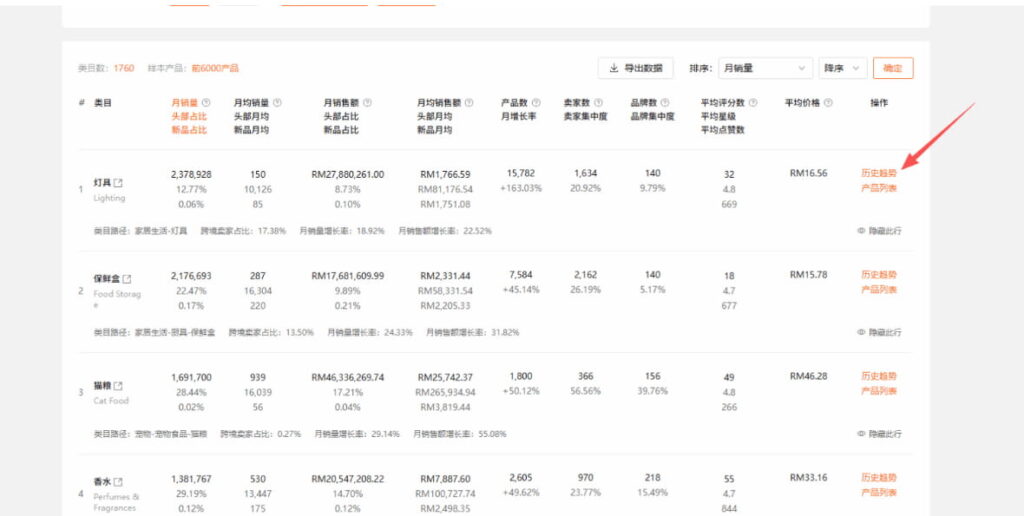Viewport: 1024px width, 516px height.
Task: Click growth rate +163.03%
Action: click(x=520, y=189)
